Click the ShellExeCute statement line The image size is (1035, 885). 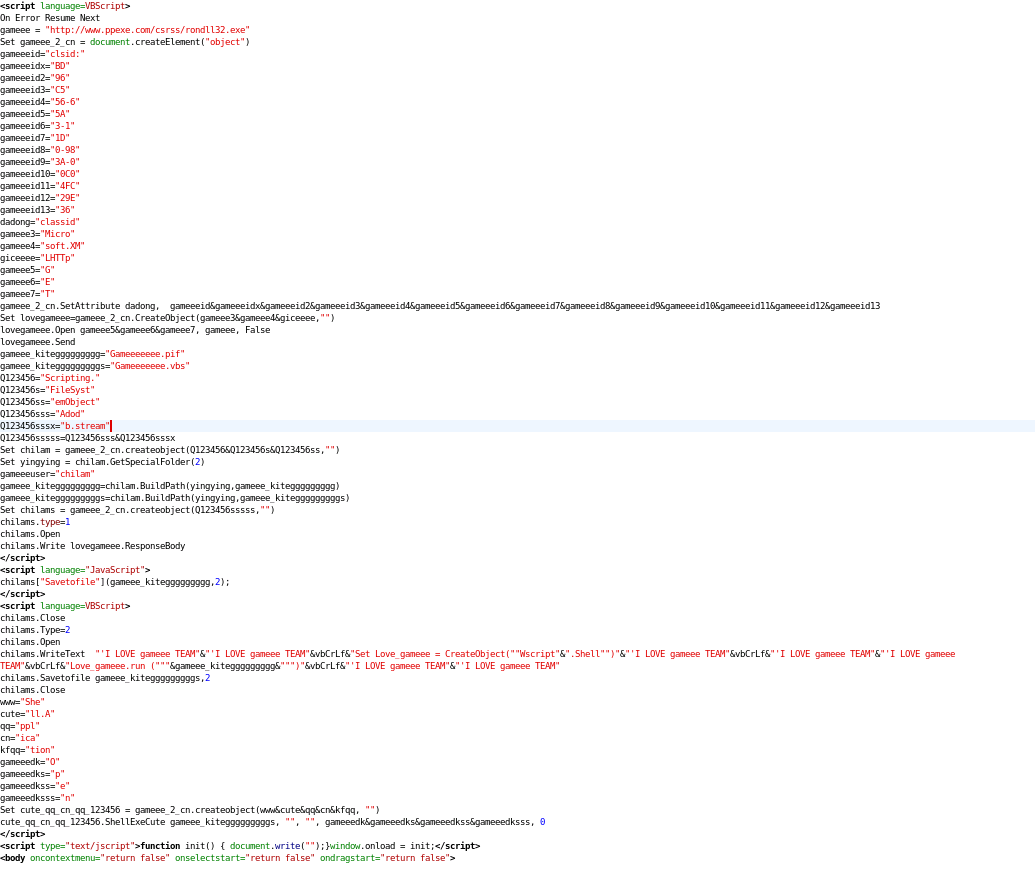tap(273, 822)
